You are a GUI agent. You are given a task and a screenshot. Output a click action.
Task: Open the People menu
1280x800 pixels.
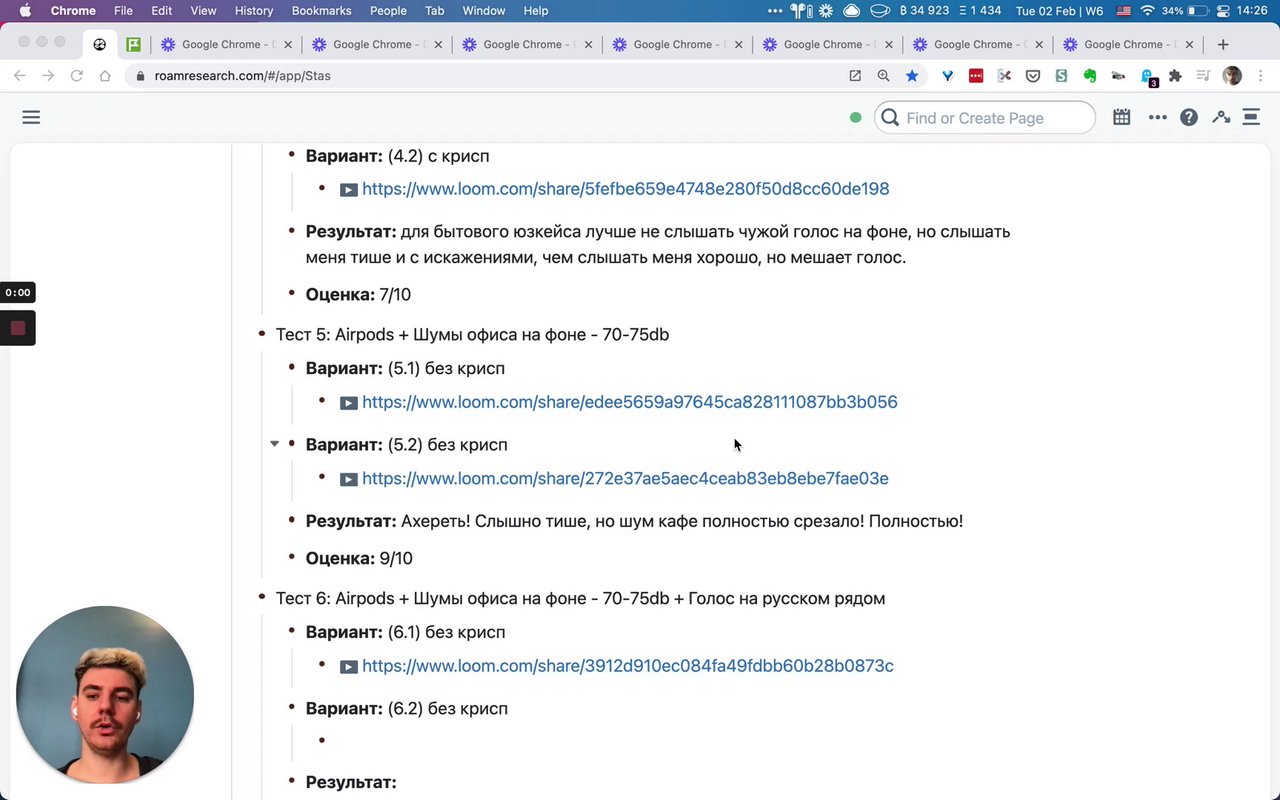pos(388,11)
